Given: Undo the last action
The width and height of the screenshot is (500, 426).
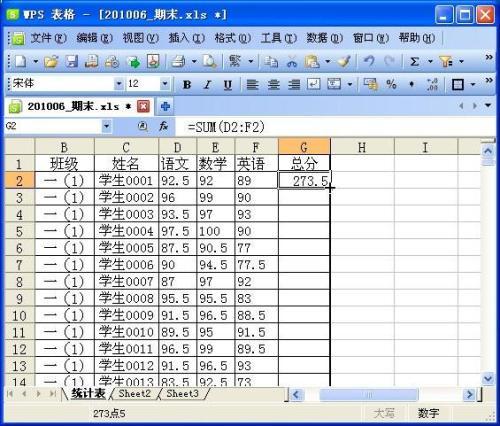Looking at the screenshot, I should click(369, 62).
